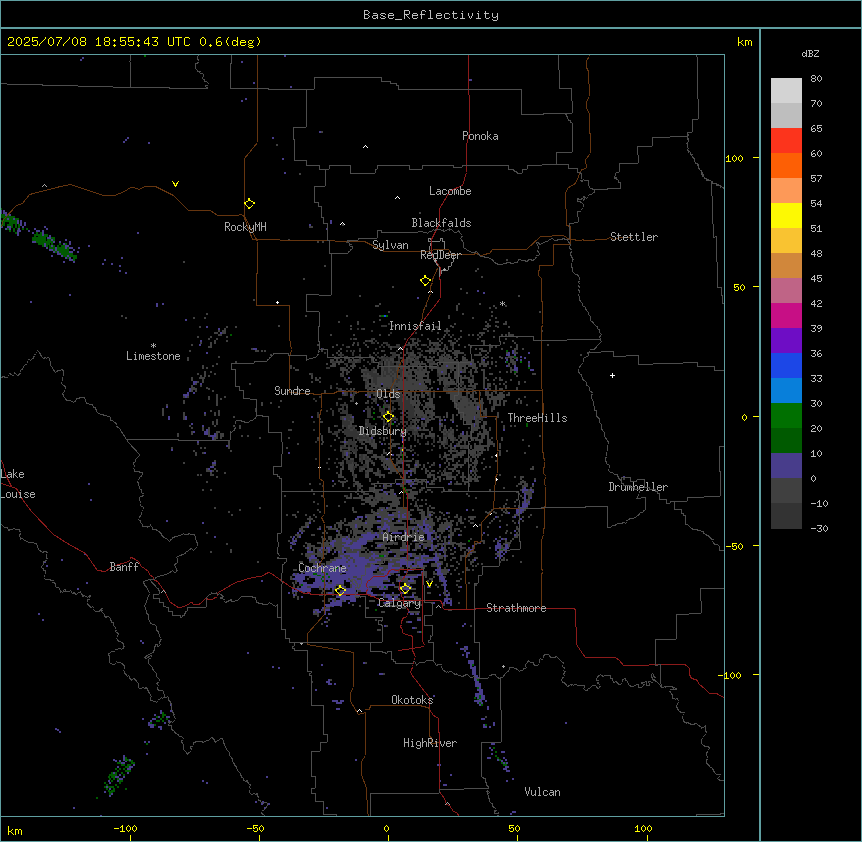Click the yellow v marker near Calgary
The image size is (862, 842).
pos(429,584)
